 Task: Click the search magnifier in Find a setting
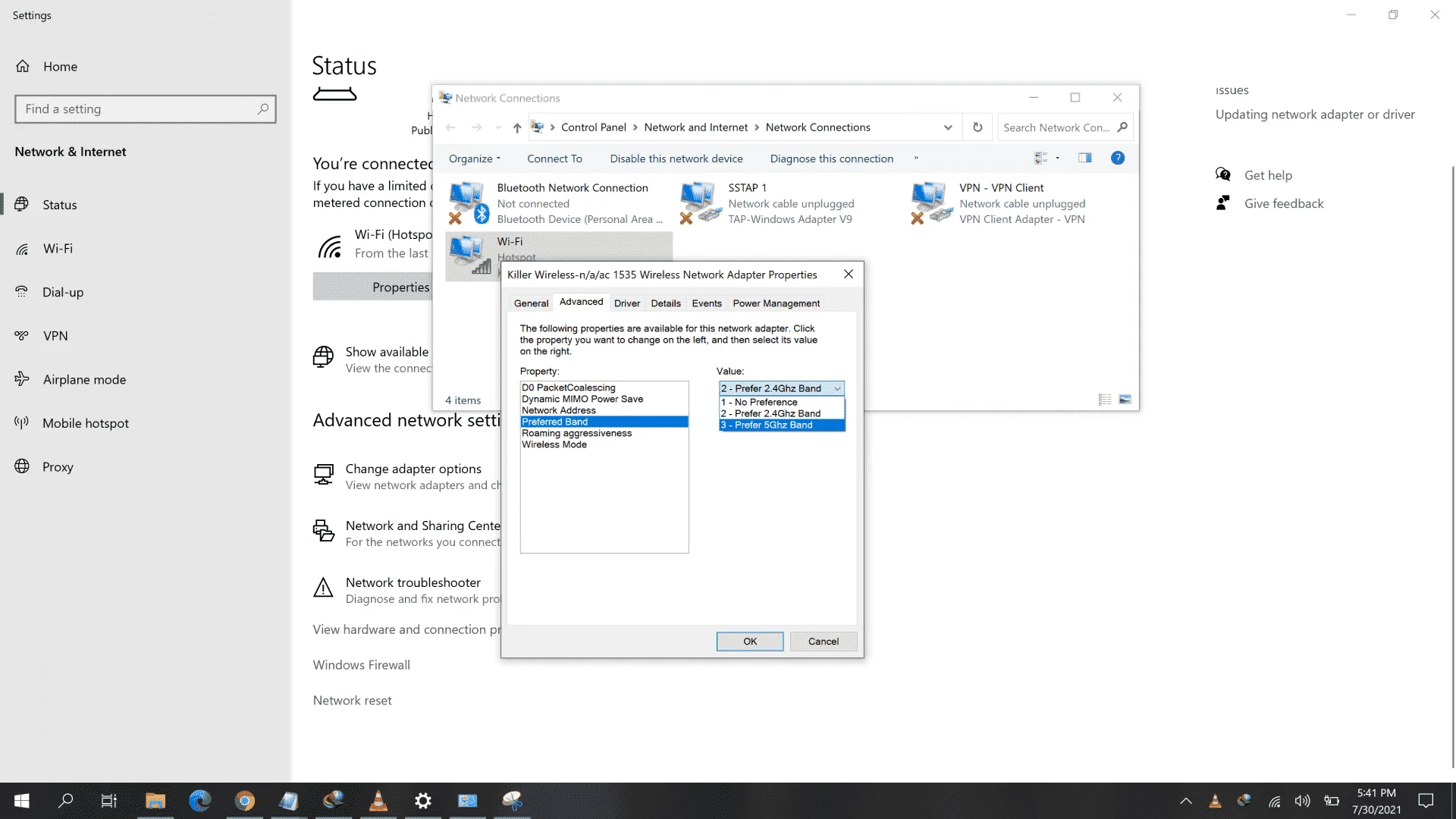pyautogui.click(x=263, y=109)
